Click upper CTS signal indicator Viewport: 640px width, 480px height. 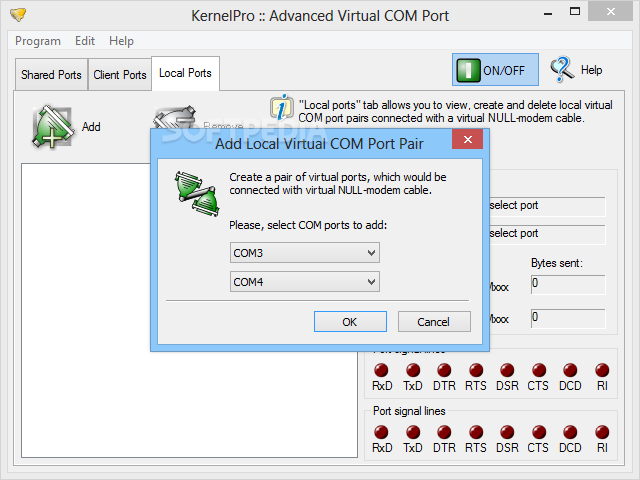[x=539, y=370]
